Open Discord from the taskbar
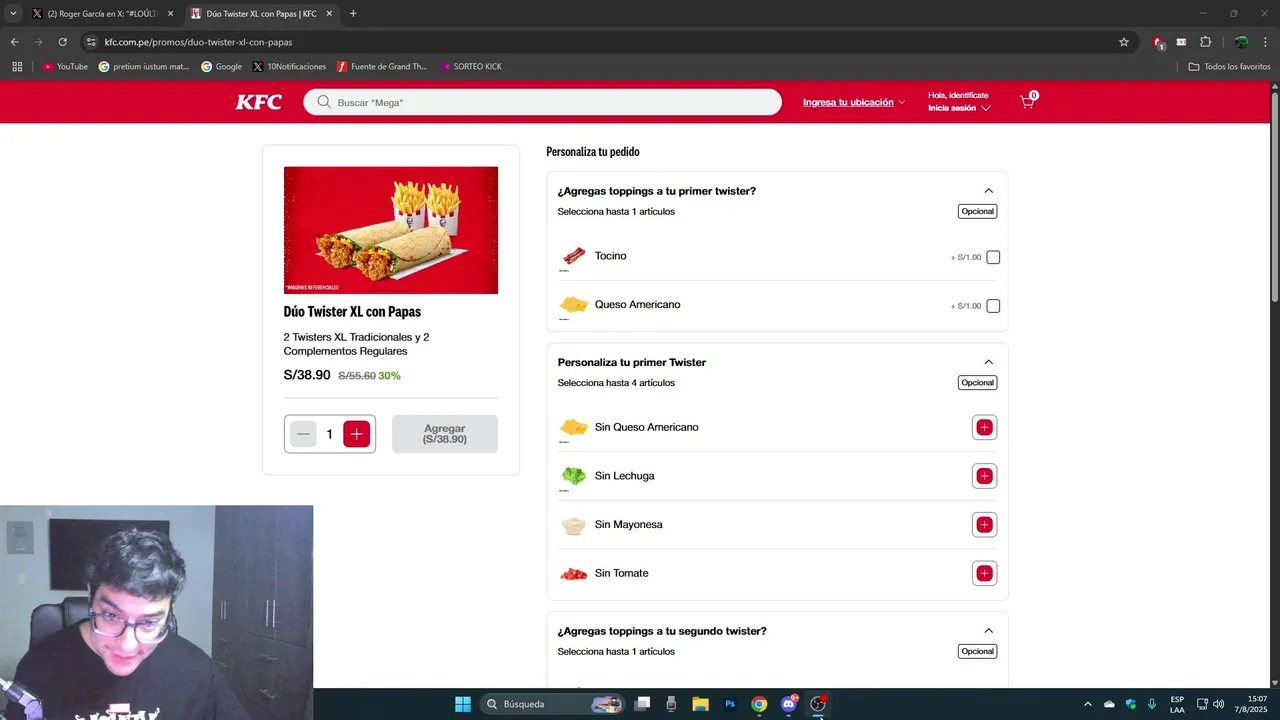Screen dimensions: 1280x720 pyautogui.click(x=789, y=704)
